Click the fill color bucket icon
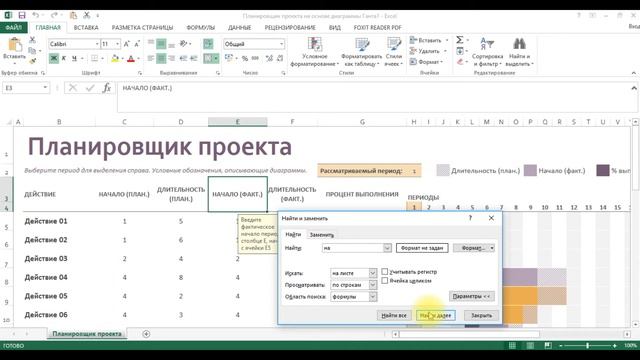 pos(115,58)
